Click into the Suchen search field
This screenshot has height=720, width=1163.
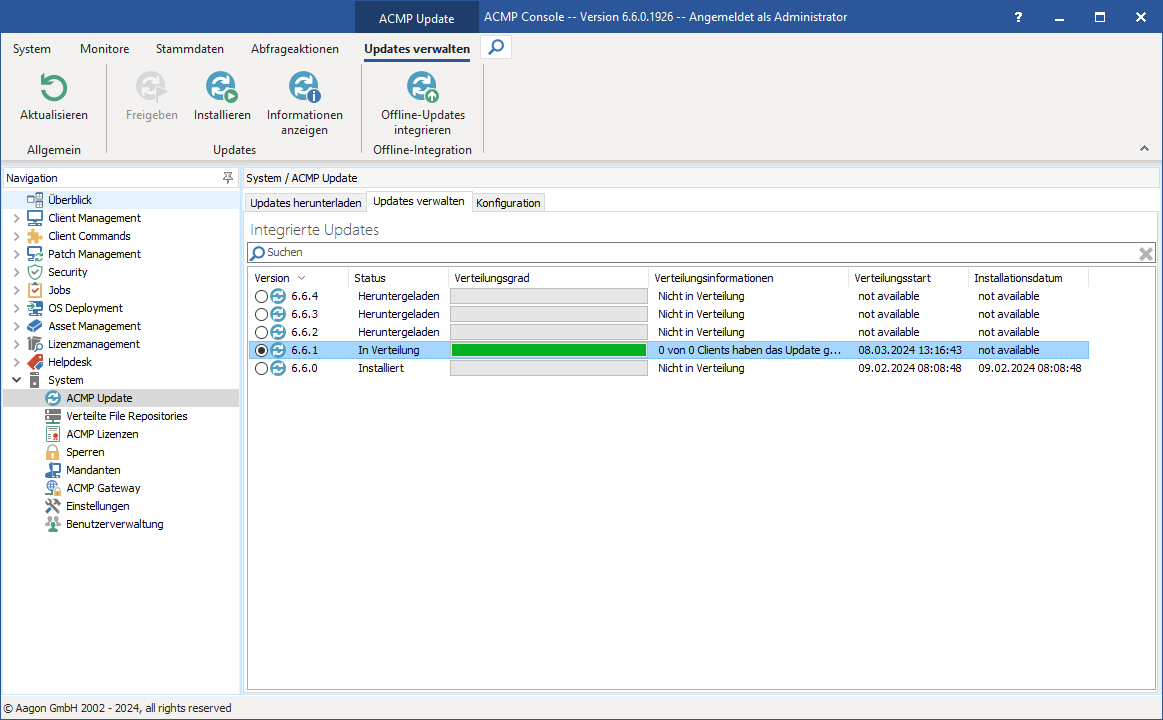[x=690, y=253]
